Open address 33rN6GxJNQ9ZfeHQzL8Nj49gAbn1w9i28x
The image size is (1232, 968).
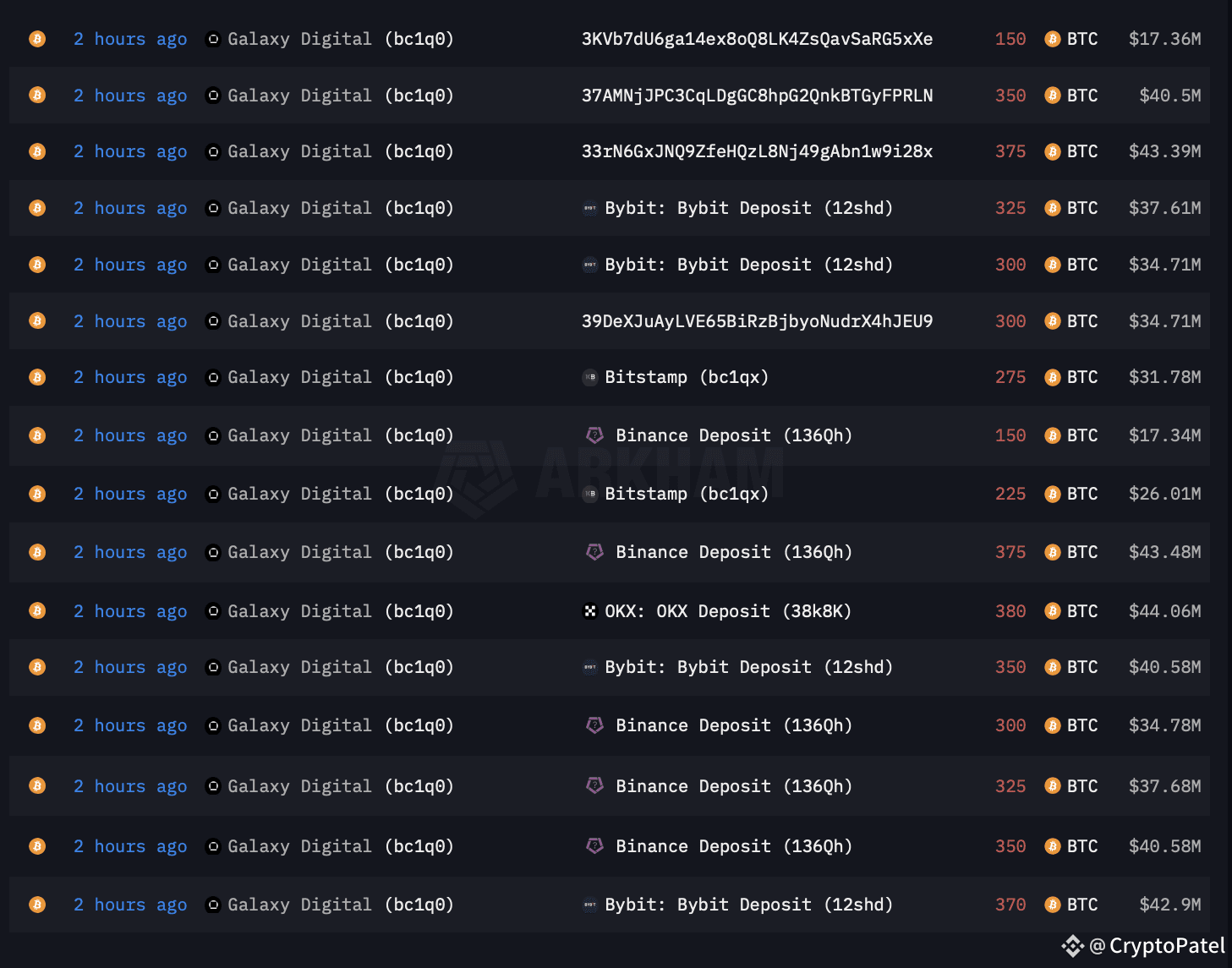(757, 151)
